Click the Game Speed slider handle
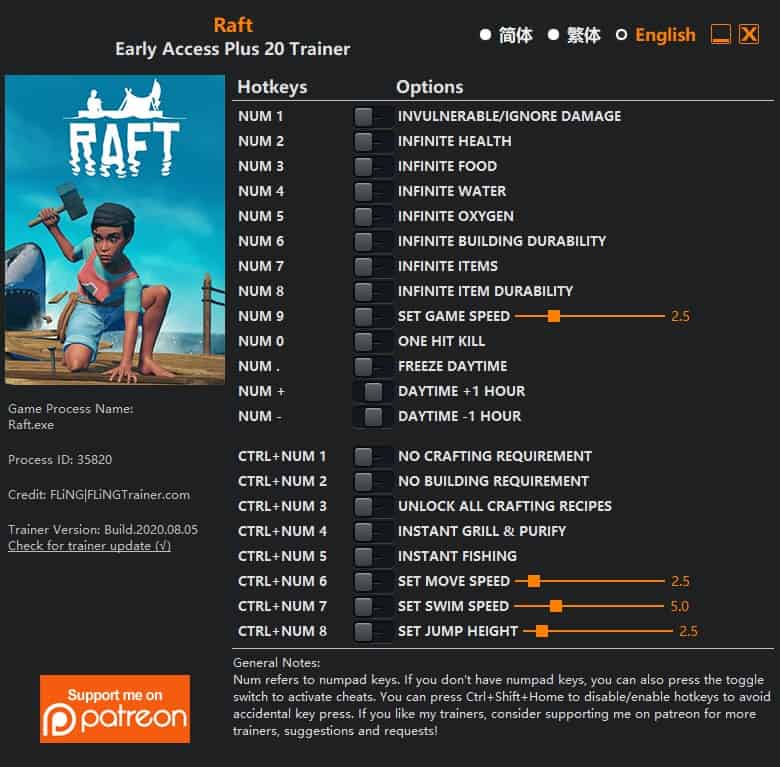 point(554,316)
